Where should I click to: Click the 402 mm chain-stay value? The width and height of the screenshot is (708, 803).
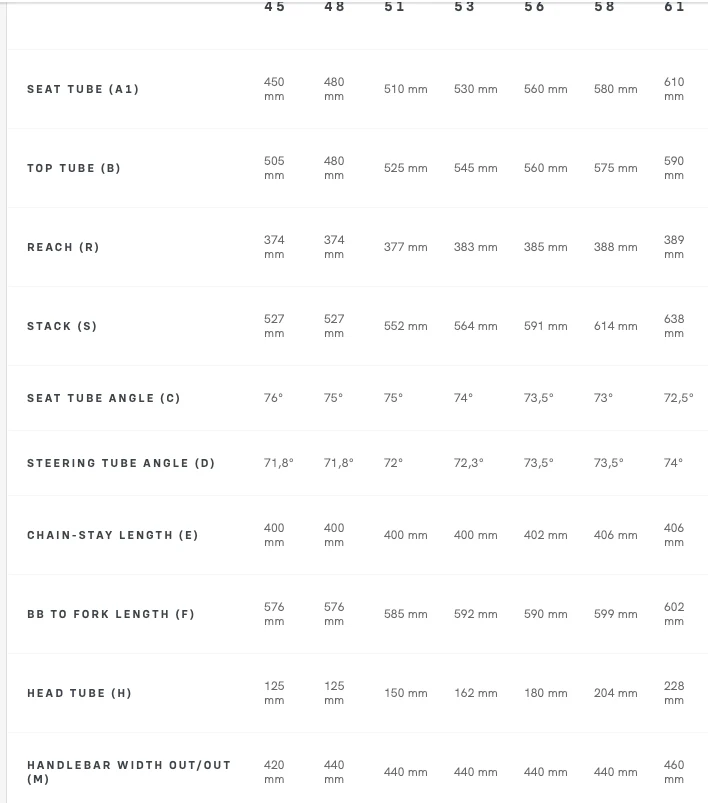[x=546, y=535]
